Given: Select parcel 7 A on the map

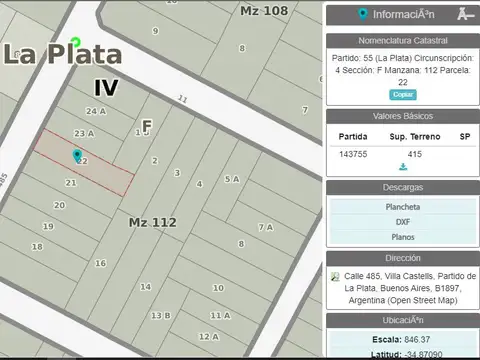Looking at the screenshot, I should coord(266,227).
